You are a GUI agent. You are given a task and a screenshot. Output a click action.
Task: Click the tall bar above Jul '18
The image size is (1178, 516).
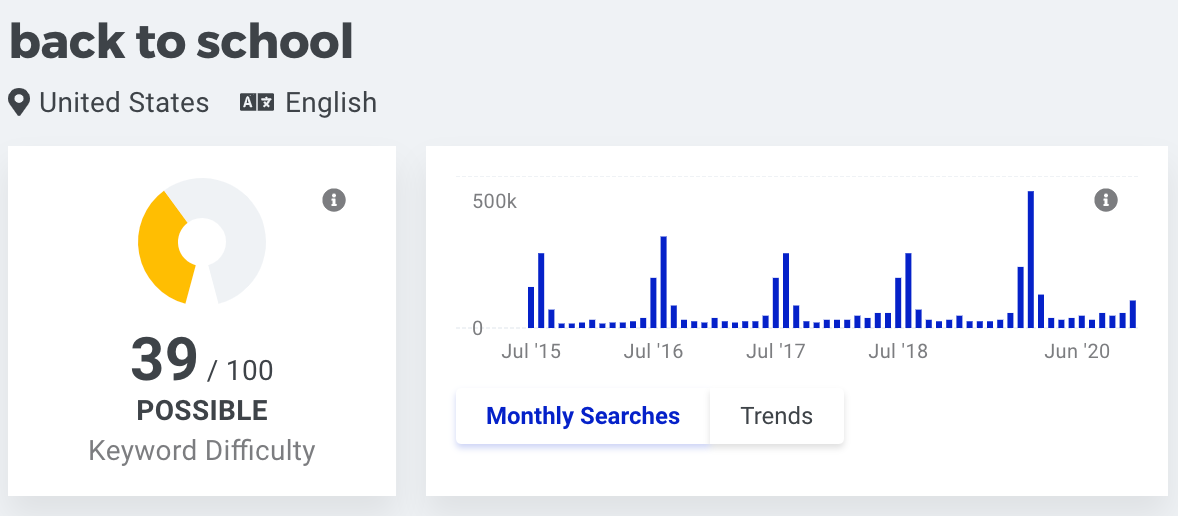point(908,291)
